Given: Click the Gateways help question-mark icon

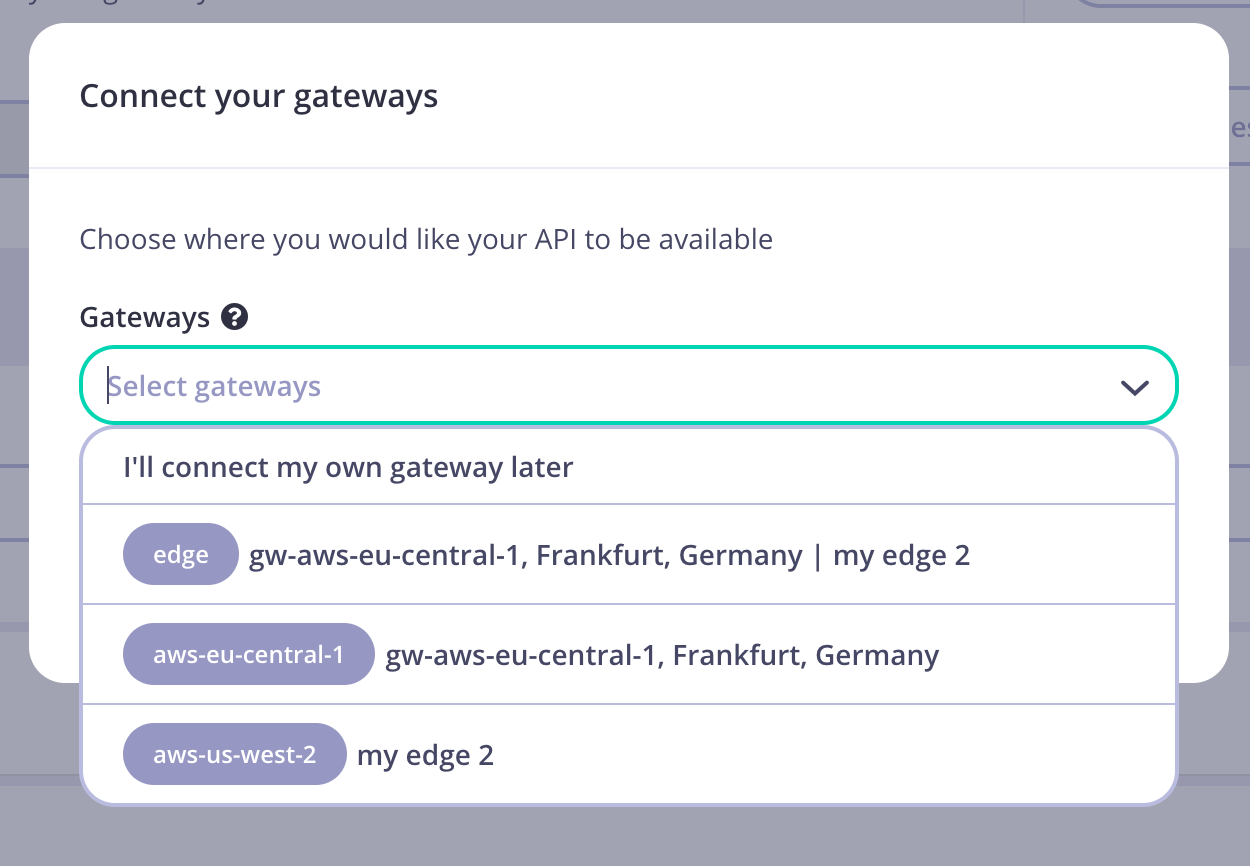Looking at the screenshot, I should tap(236, 317).
